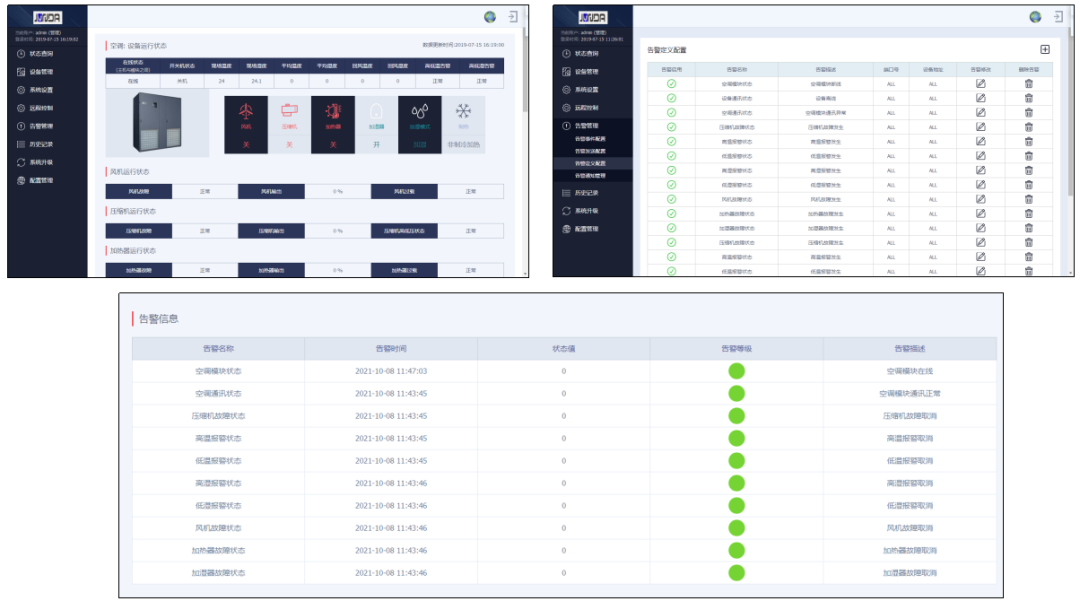1080x601 pixels.
Task: Toggle enabled checkmark for 设备通讯状态 alarm
Action: coord(671,98)
